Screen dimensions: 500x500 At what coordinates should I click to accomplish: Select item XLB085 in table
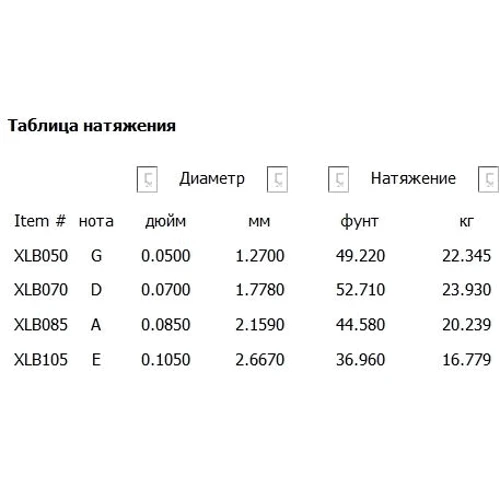click(x=41, y=325)
